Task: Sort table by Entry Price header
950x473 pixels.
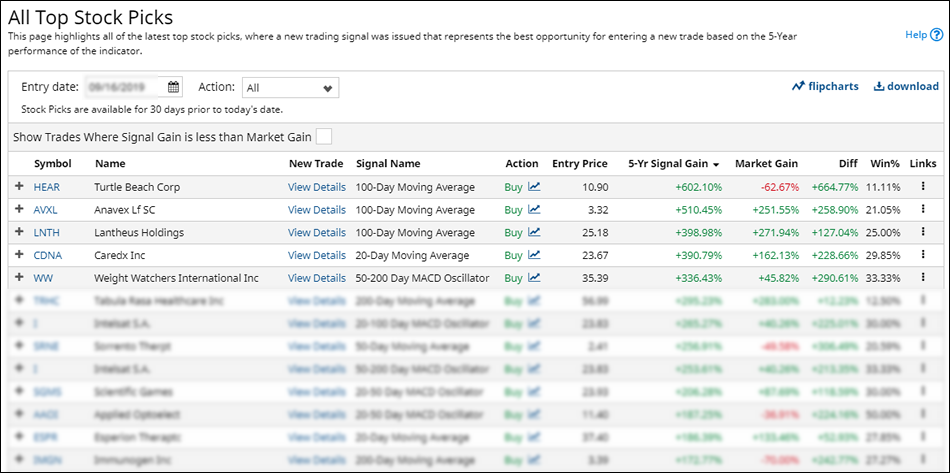Action: pos(580,164)
